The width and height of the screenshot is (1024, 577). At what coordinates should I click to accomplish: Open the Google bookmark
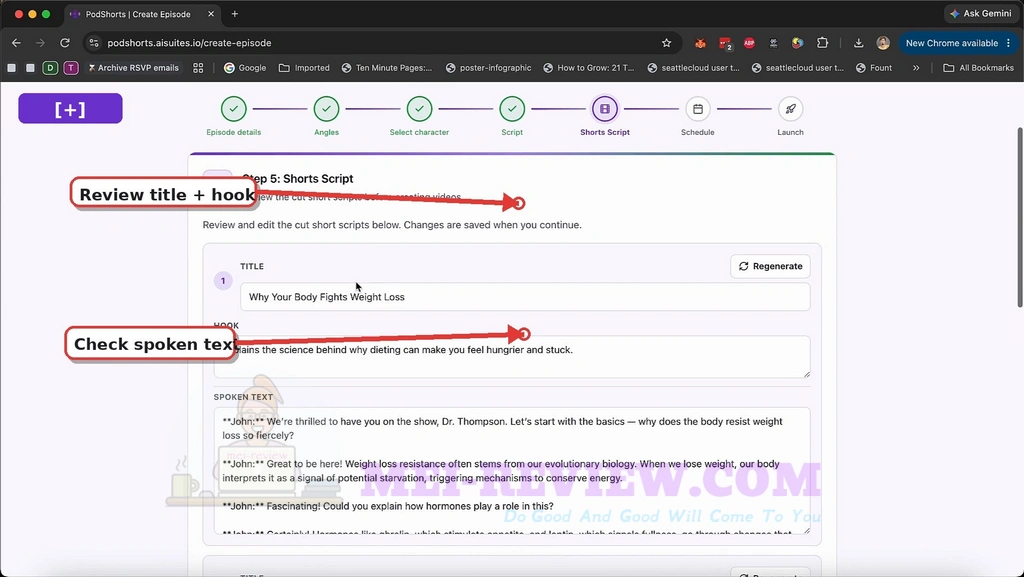[x=245, y=68]
